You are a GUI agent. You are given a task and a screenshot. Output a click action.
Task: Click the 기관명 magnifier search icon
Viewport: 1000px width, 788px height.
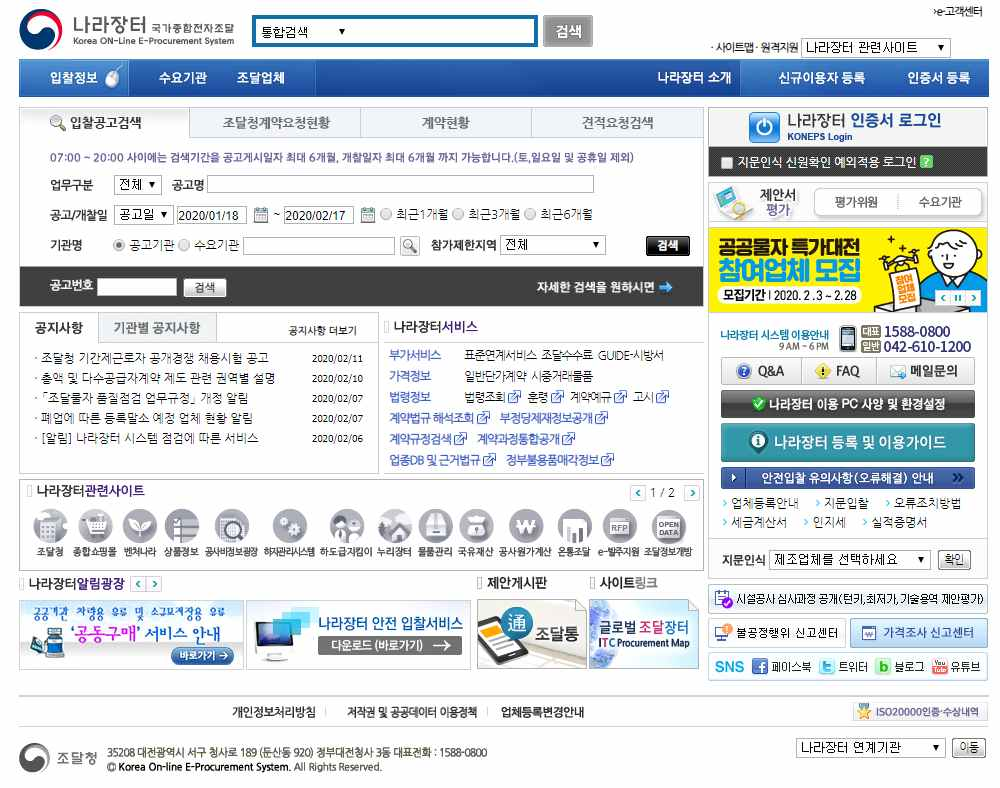pyautogui.click(x=409, y=245)
